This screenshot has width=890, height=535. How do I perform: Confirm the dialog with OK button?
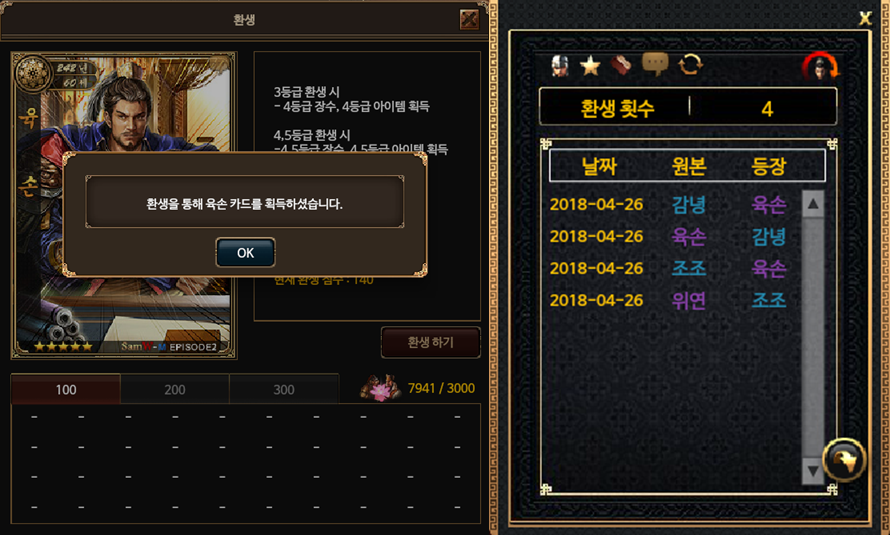[x=245, y=252]
